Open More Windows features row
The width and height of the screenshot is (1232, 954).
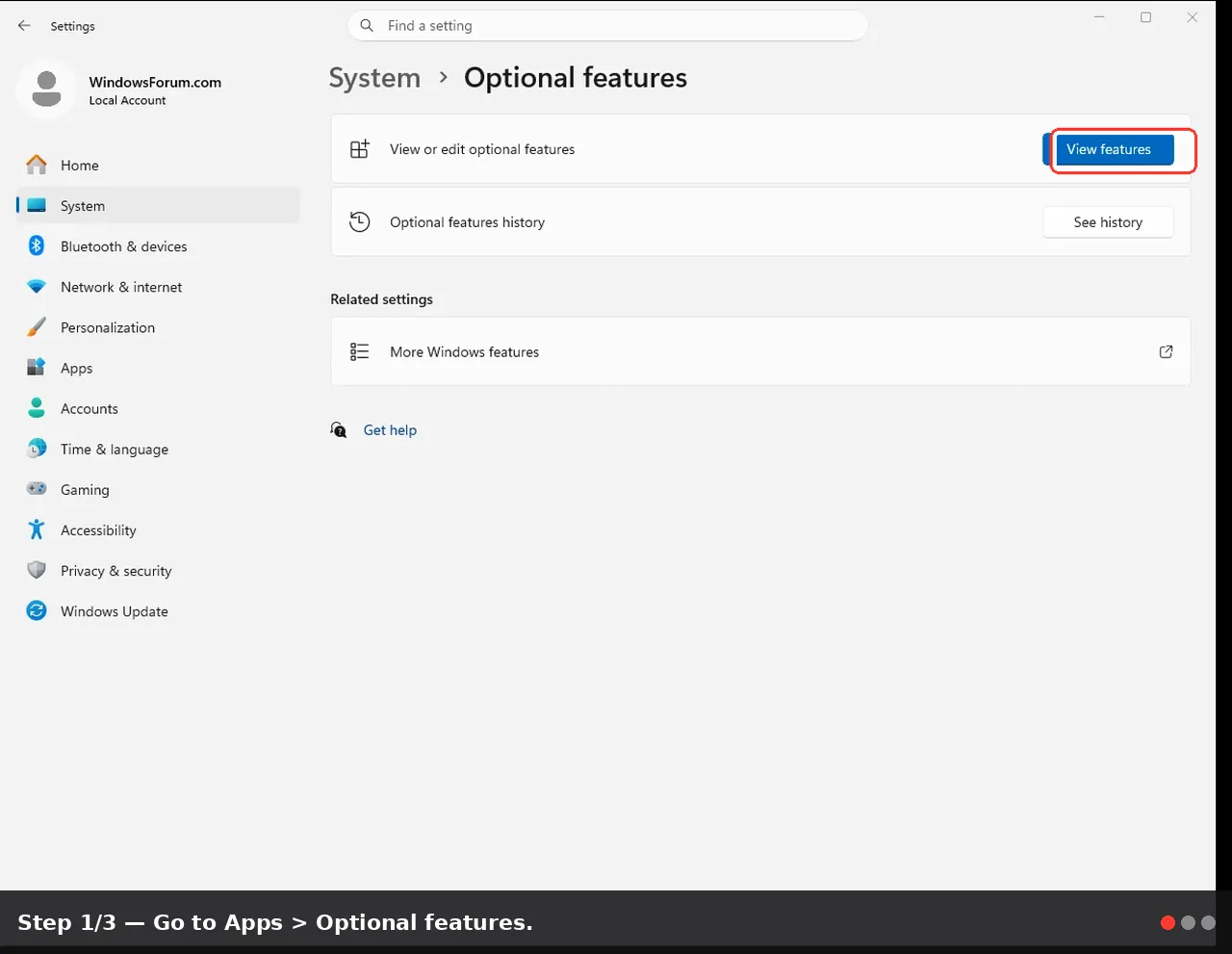[760, 351]
